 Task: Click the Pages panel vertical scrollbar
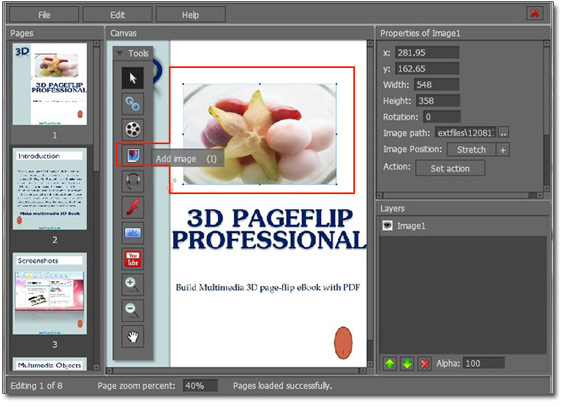pyautogui.click(x=96, y=206)
